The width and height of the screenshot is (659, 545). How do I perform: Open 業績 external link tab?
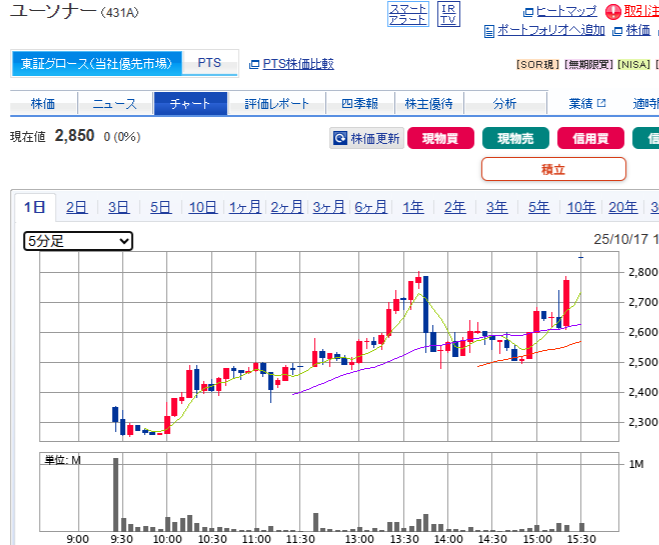click(x=587, y=103)
